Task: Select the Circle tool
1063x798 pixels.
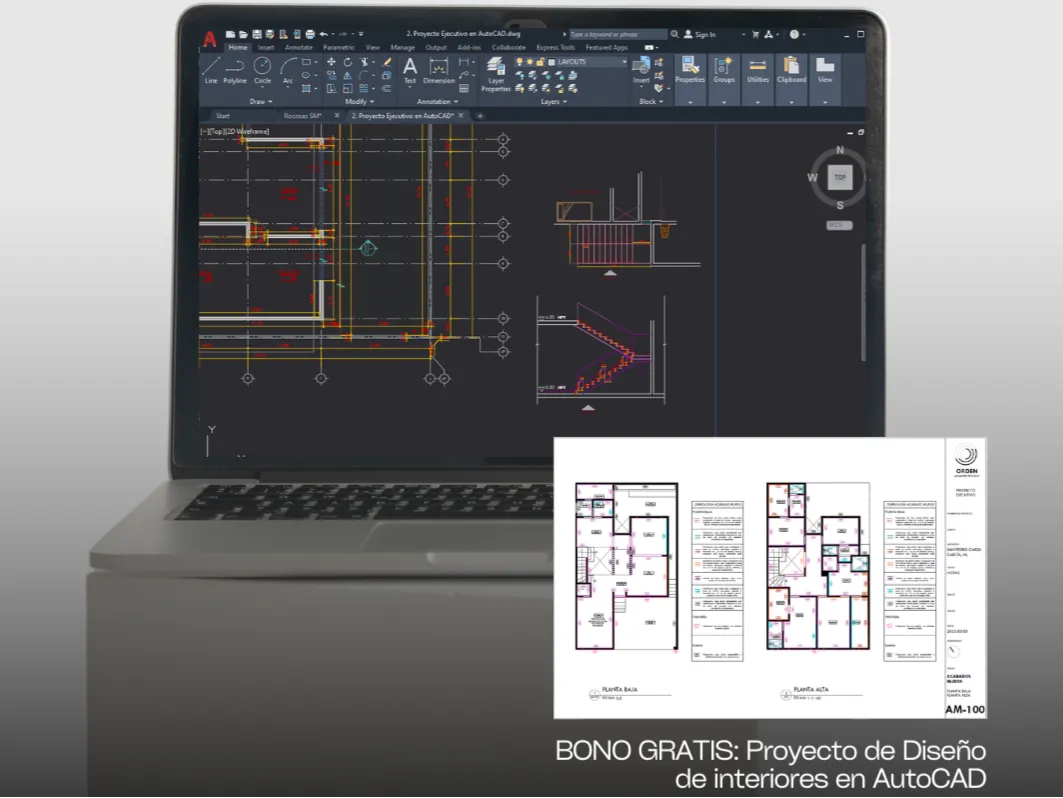Action: coord(262,71)
